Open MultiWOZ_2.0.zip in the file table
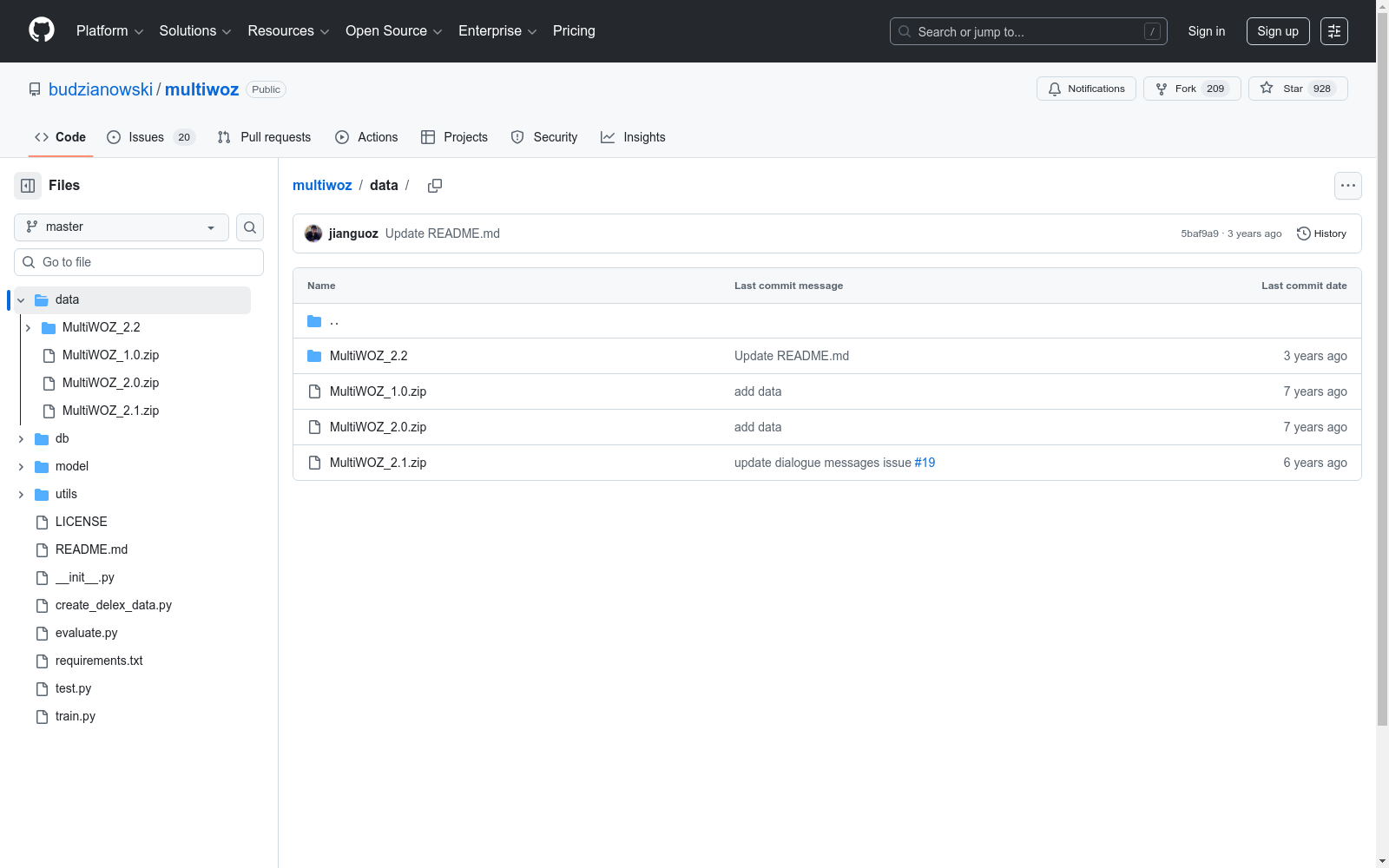 [x=378, y=427]
